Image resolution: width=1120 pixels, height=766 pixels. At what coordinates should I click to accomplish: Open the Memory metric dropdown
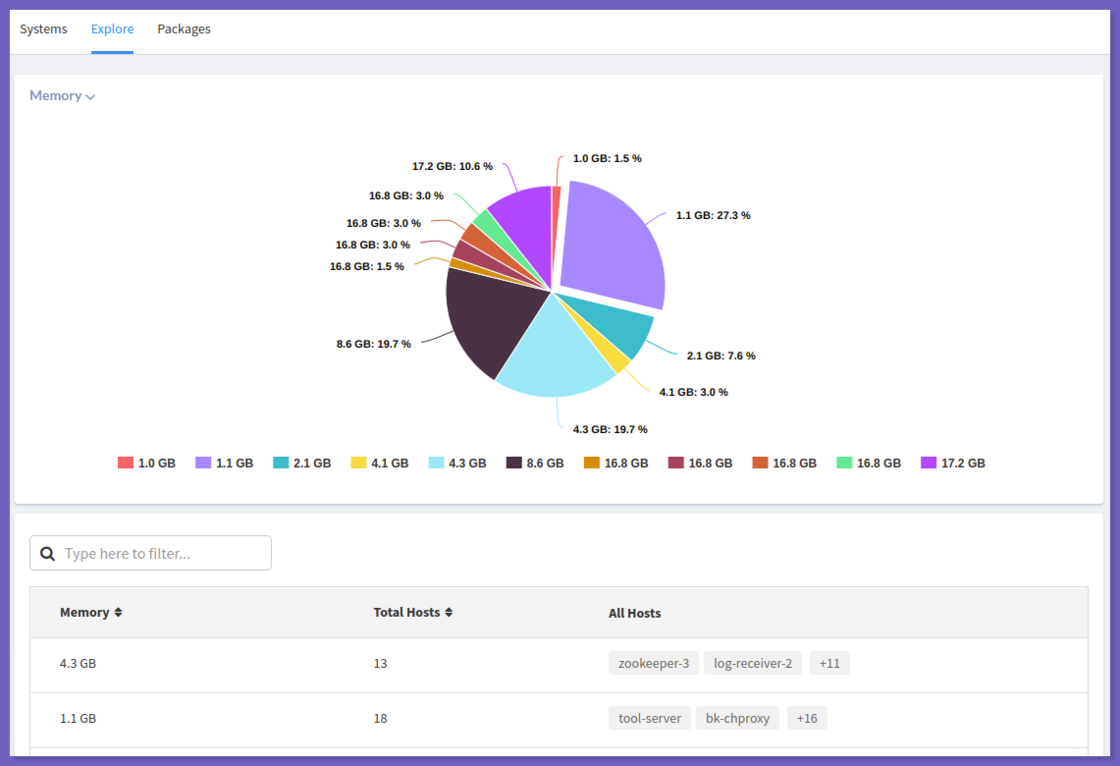pos(62,95)
